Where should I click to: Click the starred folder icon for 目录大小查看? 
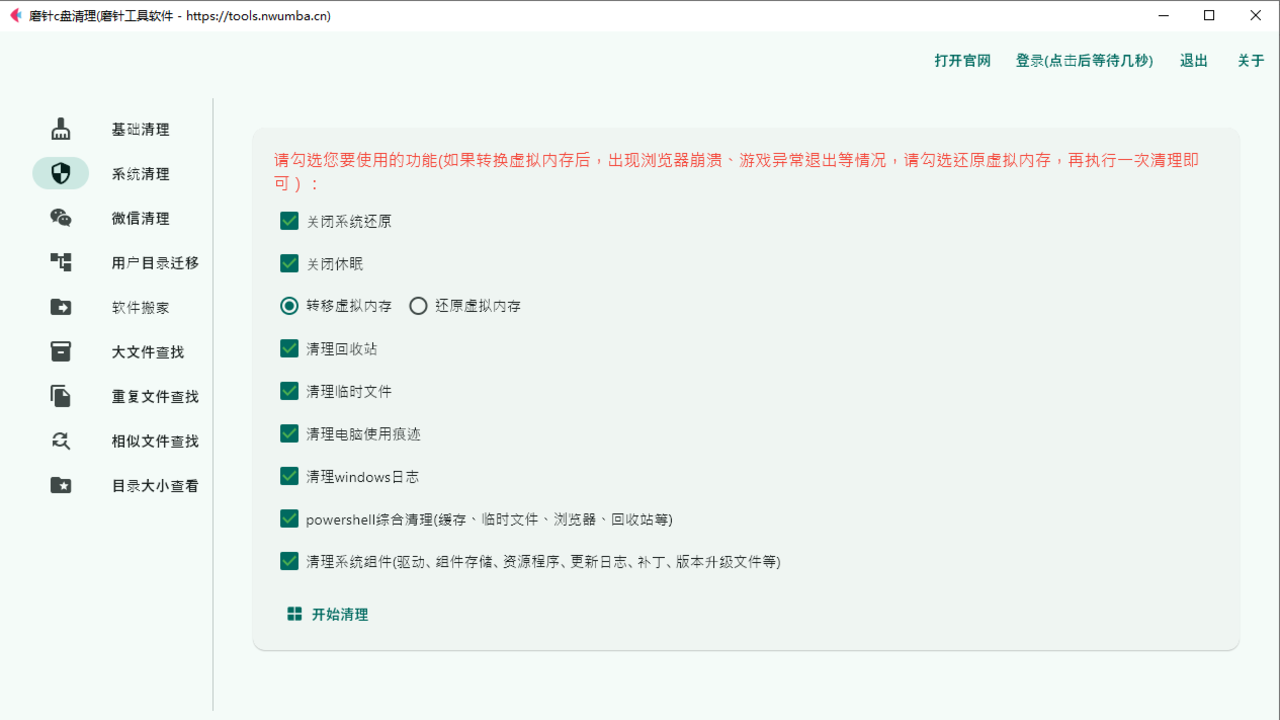coord(61,485)
